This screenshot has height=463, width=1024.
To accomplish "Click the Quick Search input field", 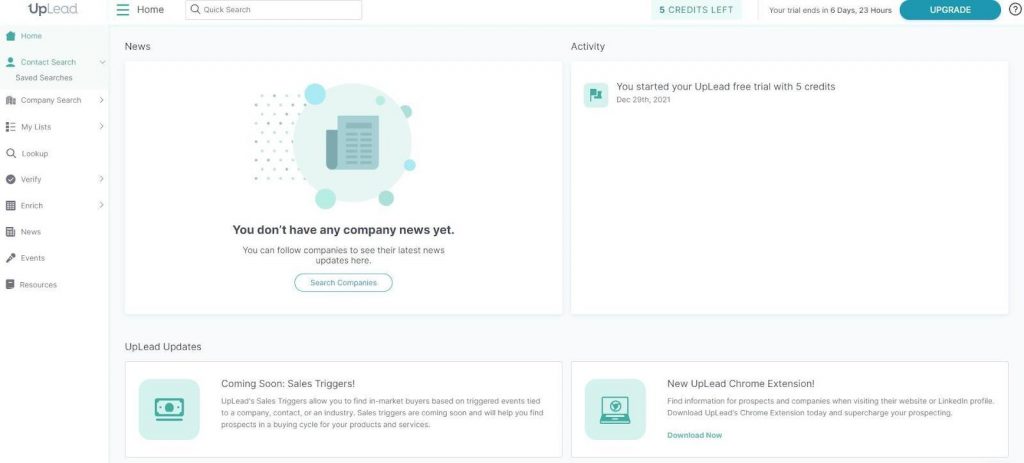I will (x=273, y=10).
